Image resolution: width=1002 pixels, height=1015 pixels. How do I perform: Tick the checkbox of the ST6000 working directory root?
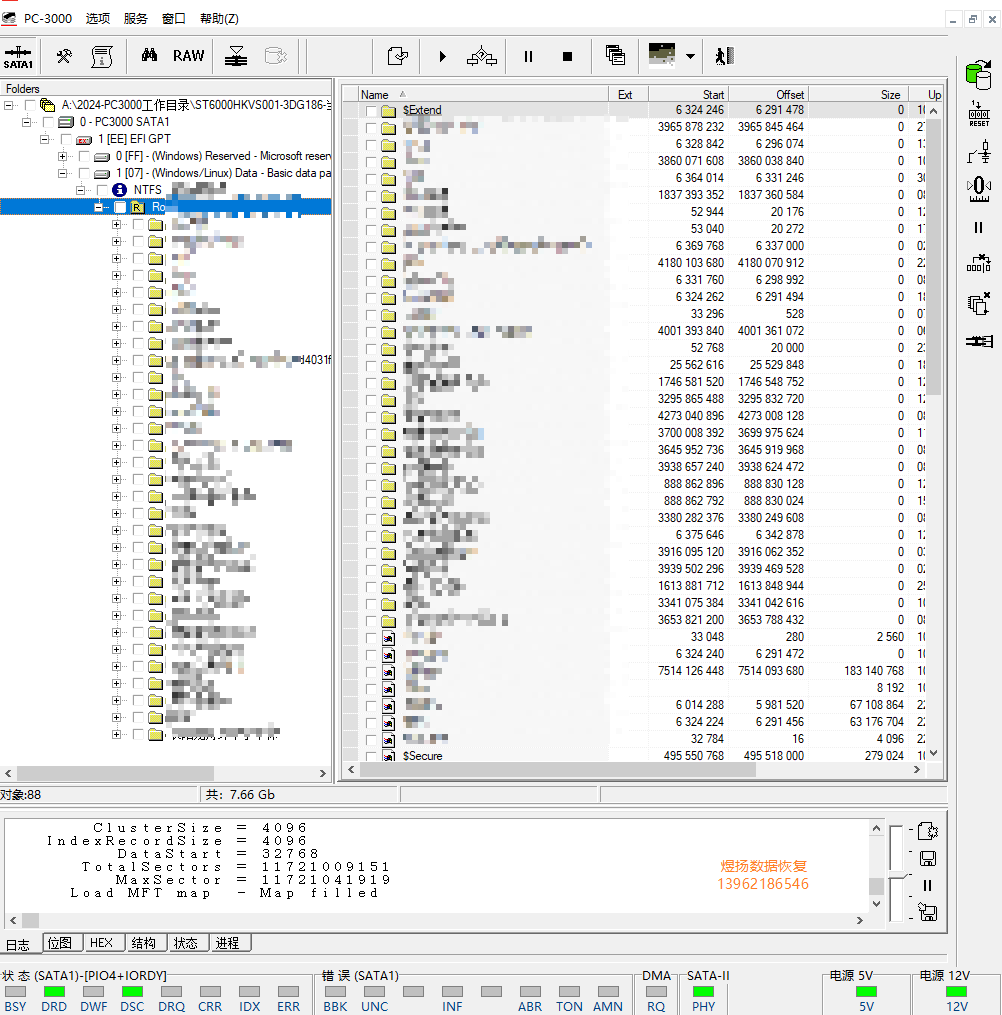tap(30, 105)
